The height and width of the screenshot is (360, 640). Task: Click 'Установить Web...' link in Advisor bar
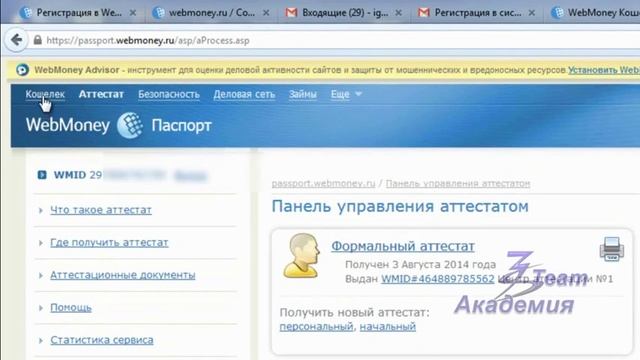(x=604, y=70)
